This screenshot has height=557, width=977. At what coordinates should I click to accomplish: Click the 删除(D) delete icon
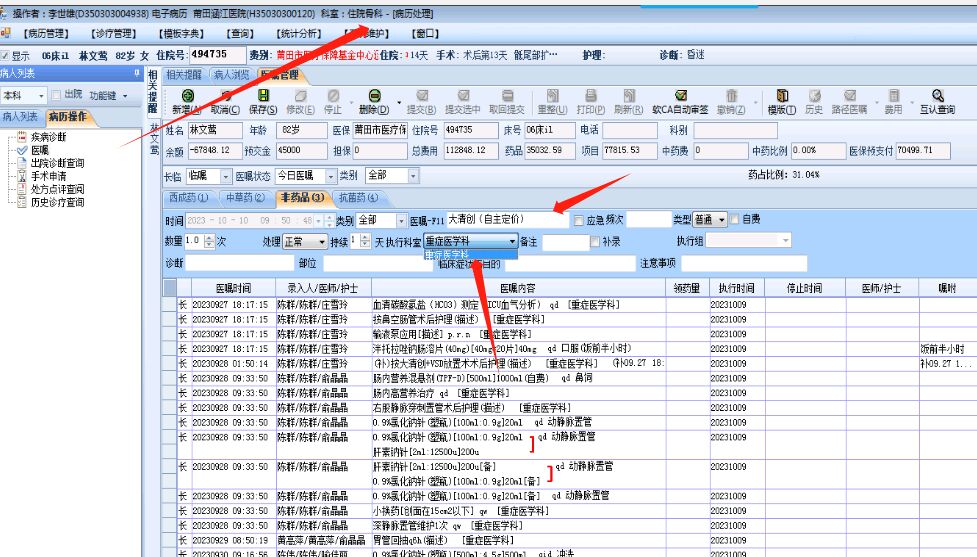click(x=374, y=96)
